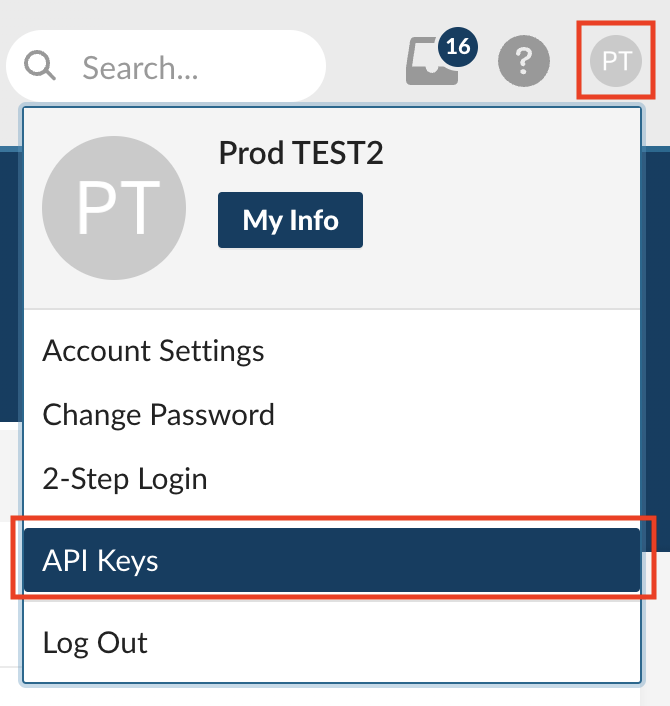Screen dimensions: 670x706
Task: Open the inbox tray icon
Action: click(430, 64)
